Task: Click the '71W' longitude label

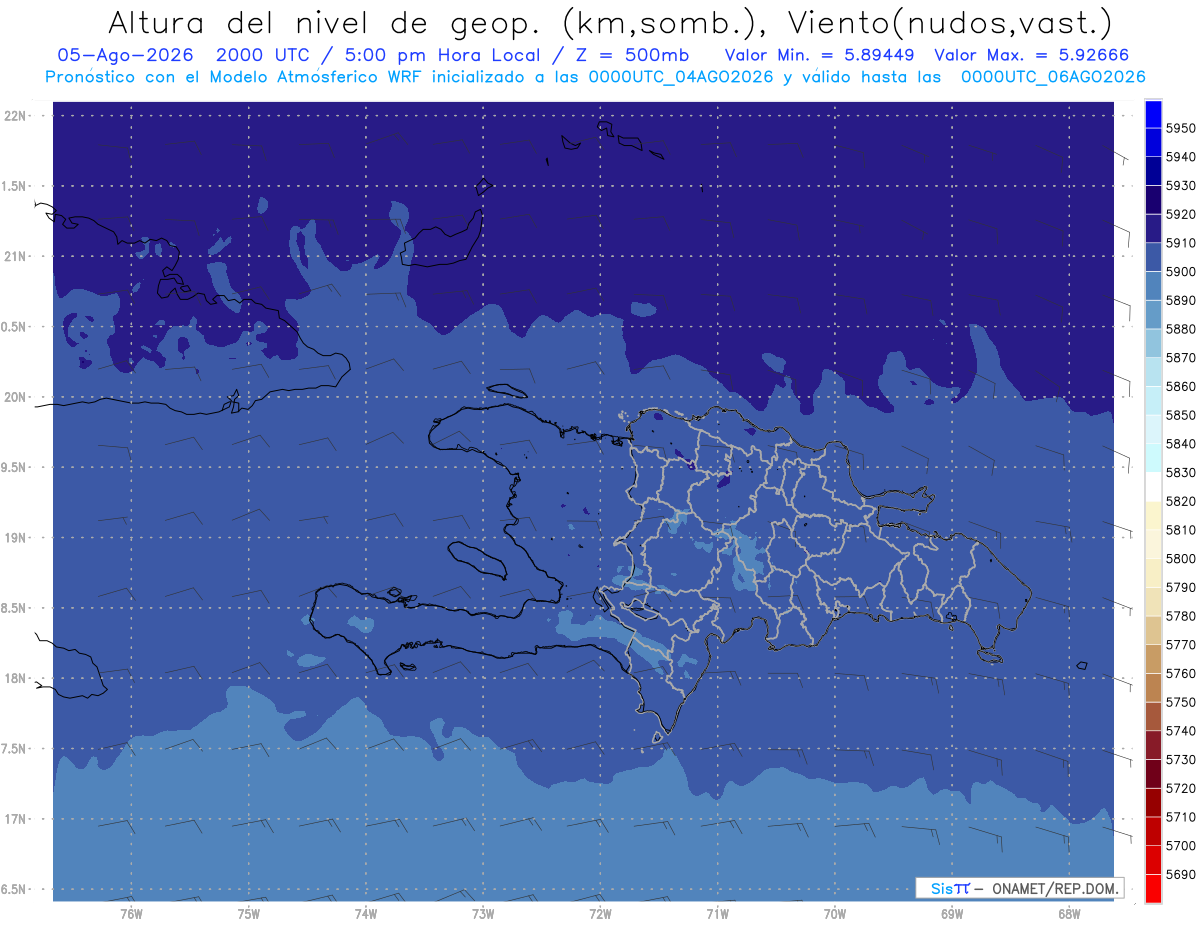Action: click(x=717, y=913)
